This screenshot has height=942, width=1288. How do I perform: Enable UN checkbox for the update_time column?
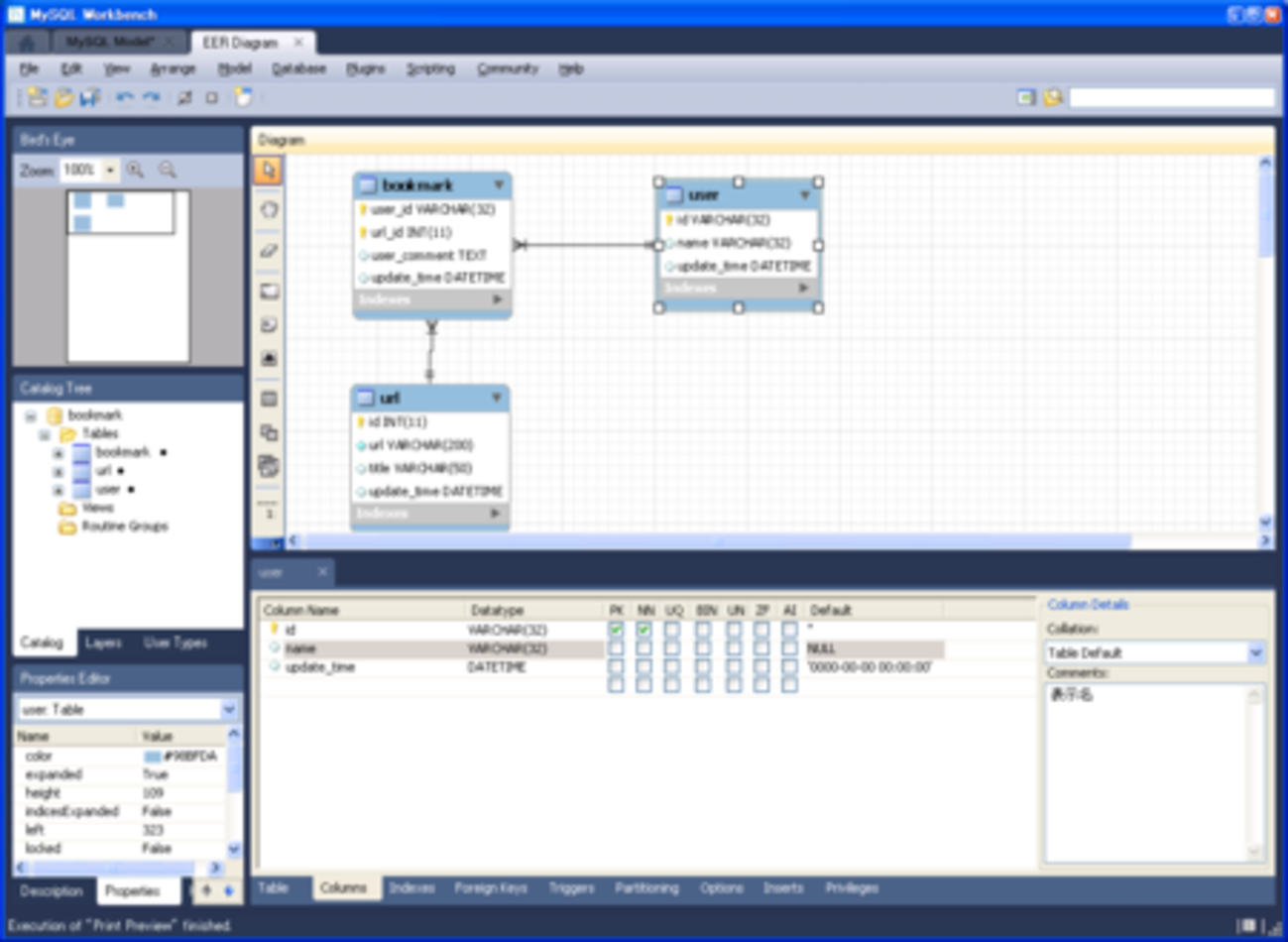pos(734,667)
